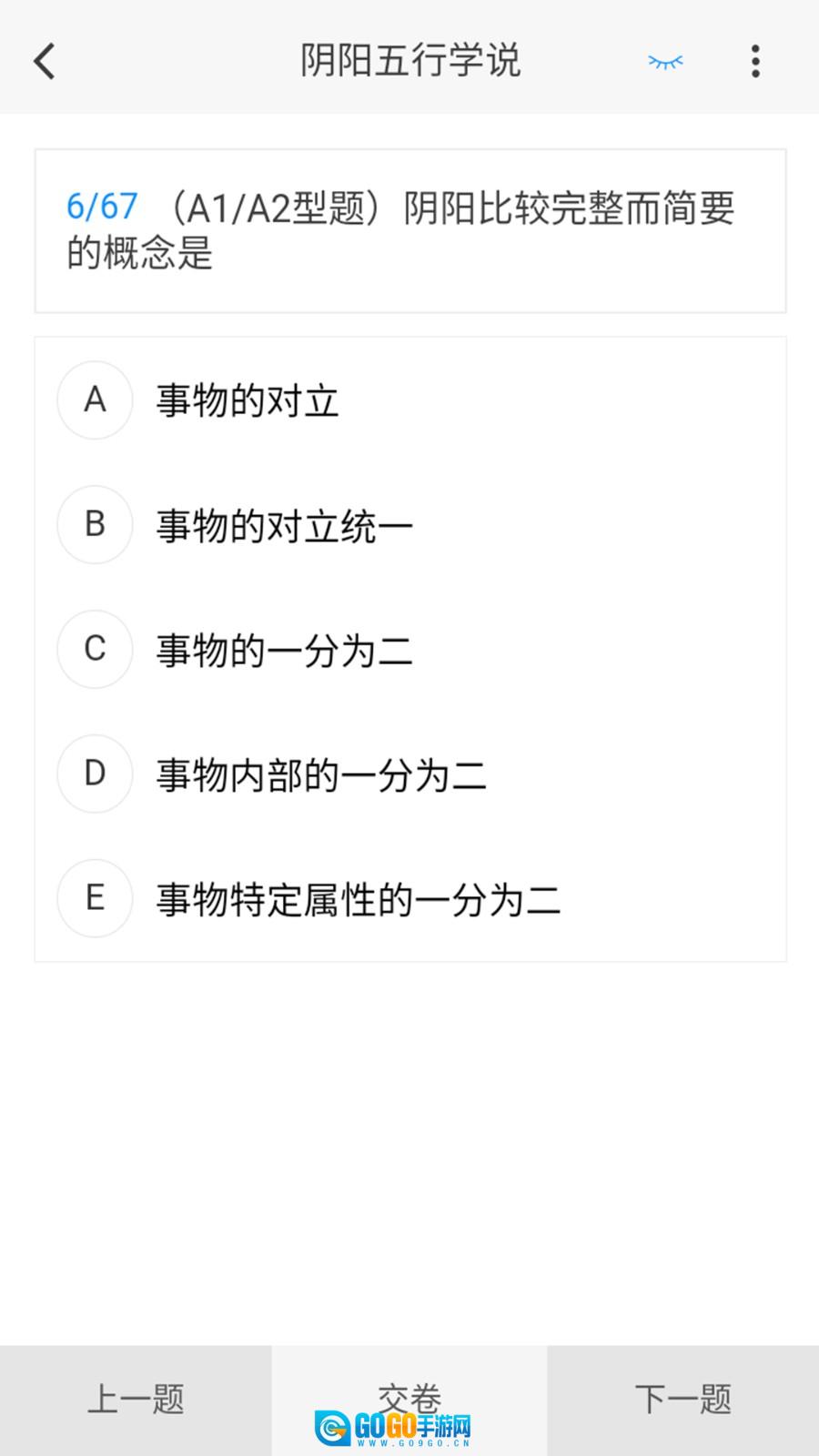Choose answer text 事物的一分为二
The width and height of the screenshot is (819, 1456).
click(x=285, y=651)
